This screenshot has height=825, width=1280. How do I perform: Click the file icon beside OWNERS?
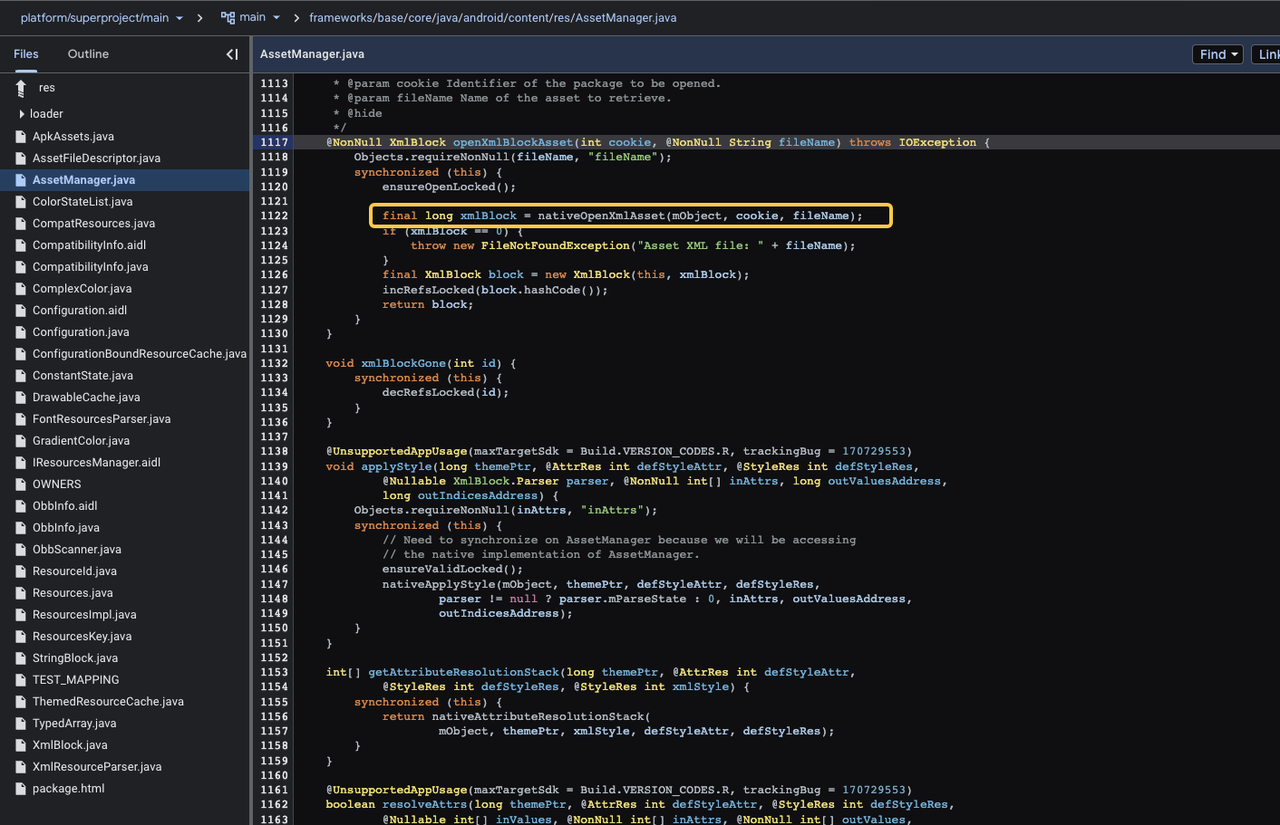click(x=20, y=484)
